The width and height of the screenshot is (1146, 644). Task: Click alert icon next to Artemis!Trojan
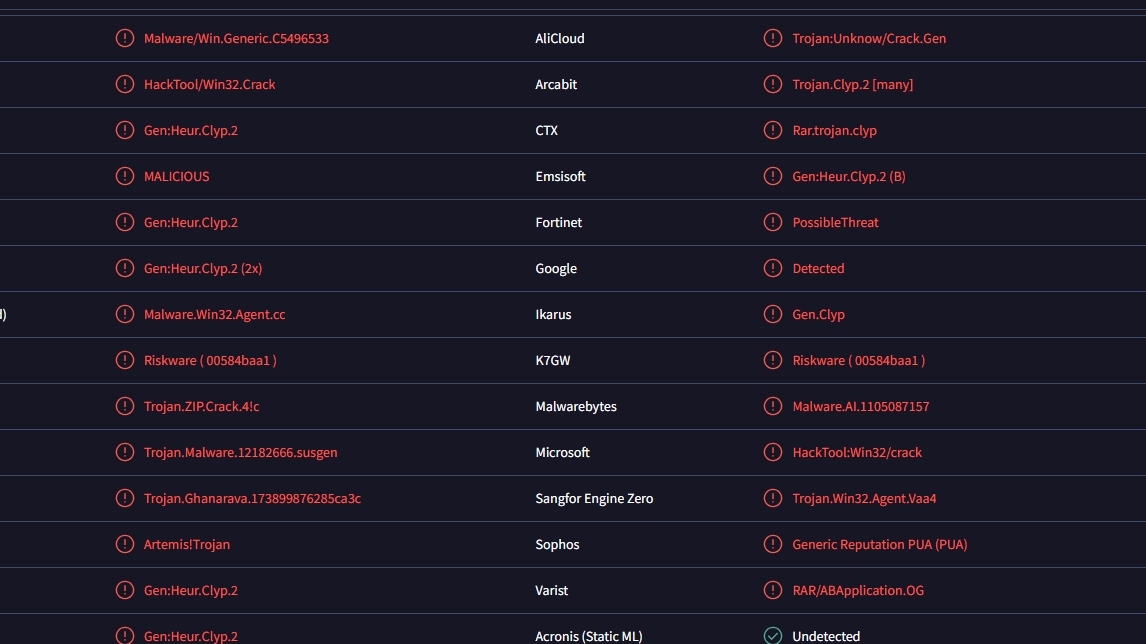click(125, 544)
